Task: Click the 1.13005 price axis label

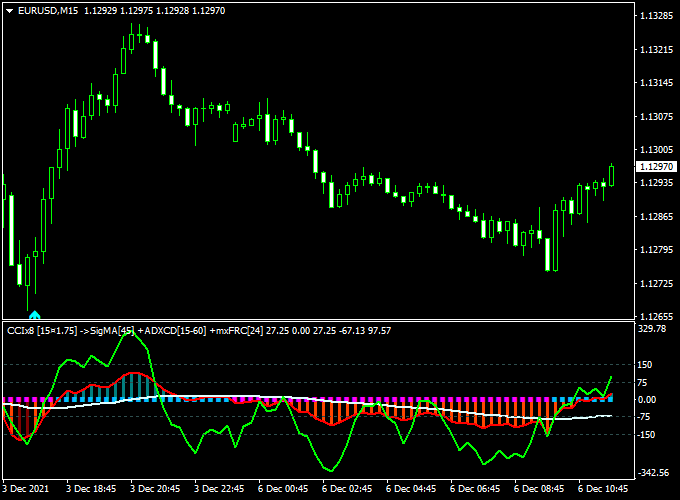Action: (x=657, y=150)
